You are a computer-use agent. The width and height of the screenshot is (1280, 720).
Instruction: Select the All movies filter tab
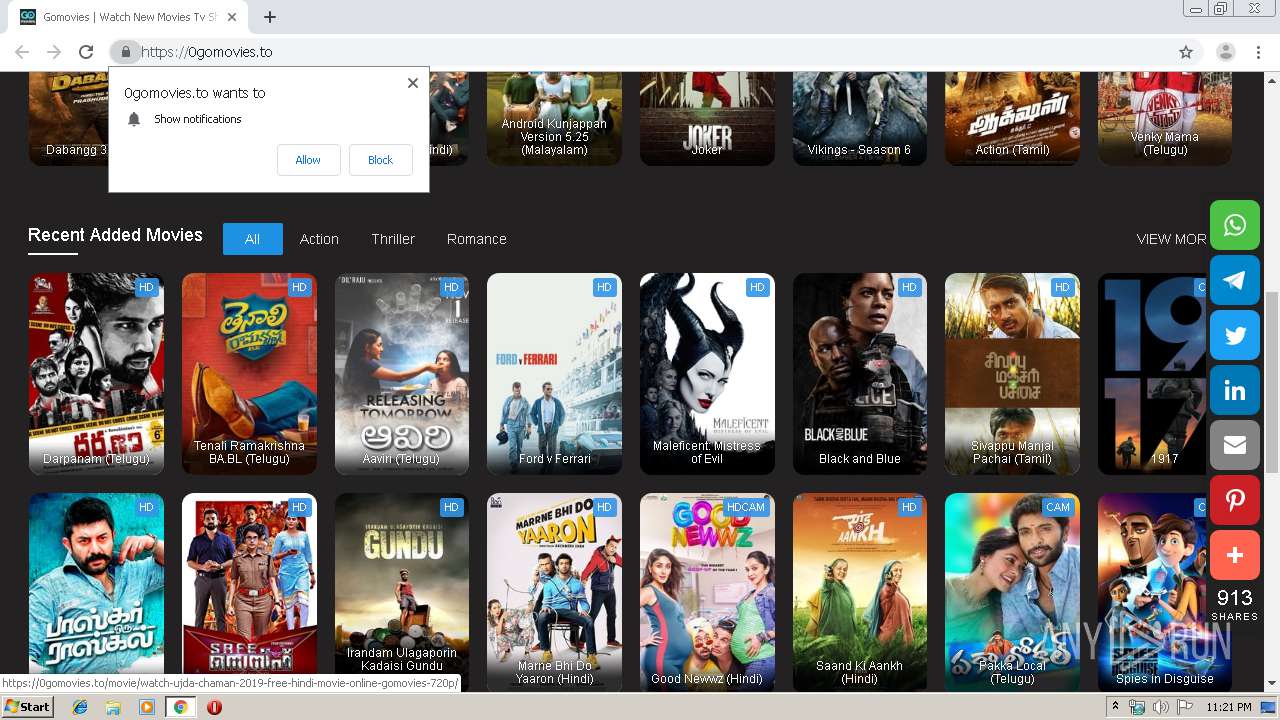coord(252,239)
